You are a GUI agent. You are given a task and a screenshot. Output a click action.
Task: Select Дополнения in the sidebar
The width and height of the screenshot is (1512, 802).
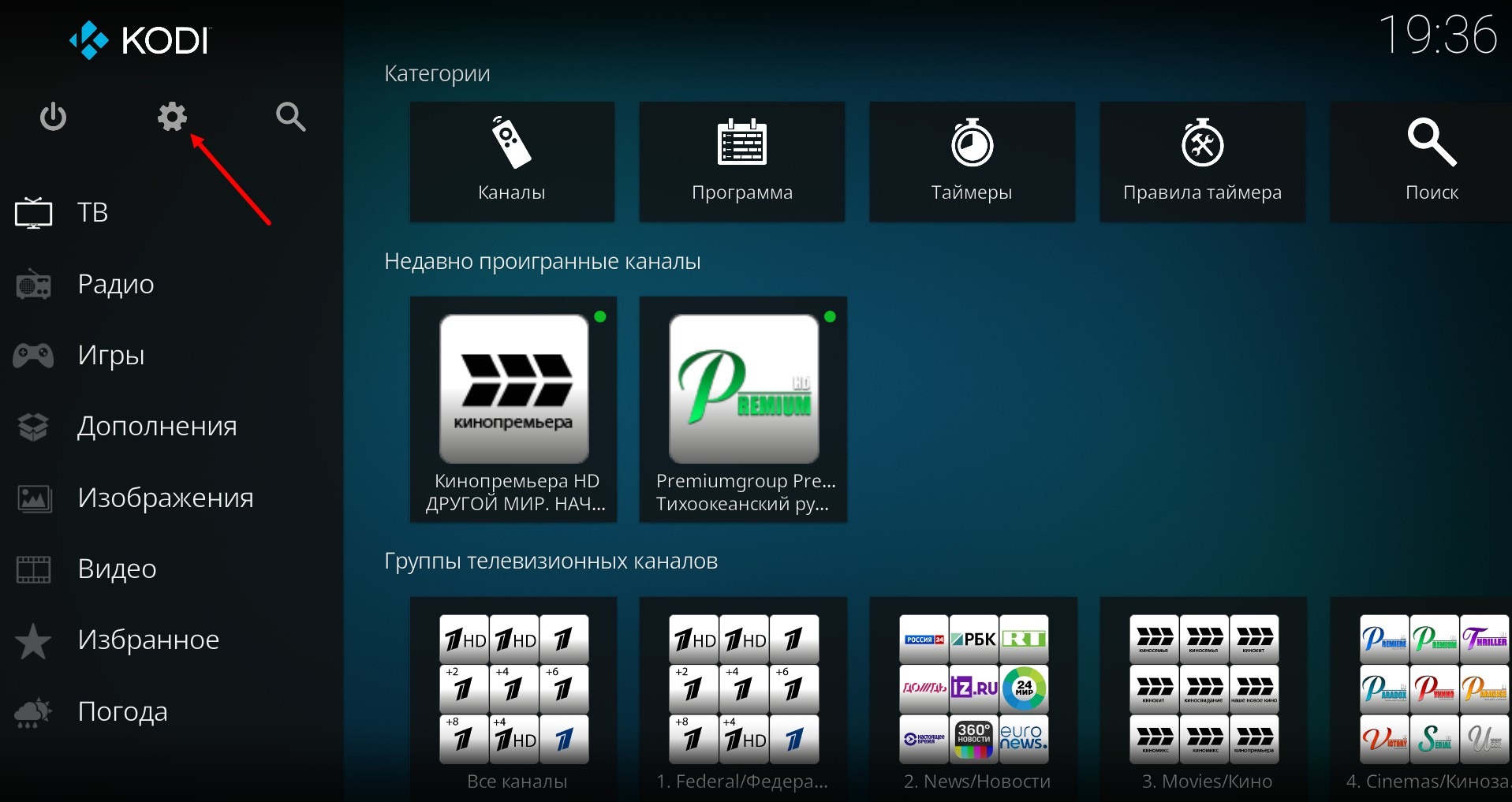pos(156,427)
